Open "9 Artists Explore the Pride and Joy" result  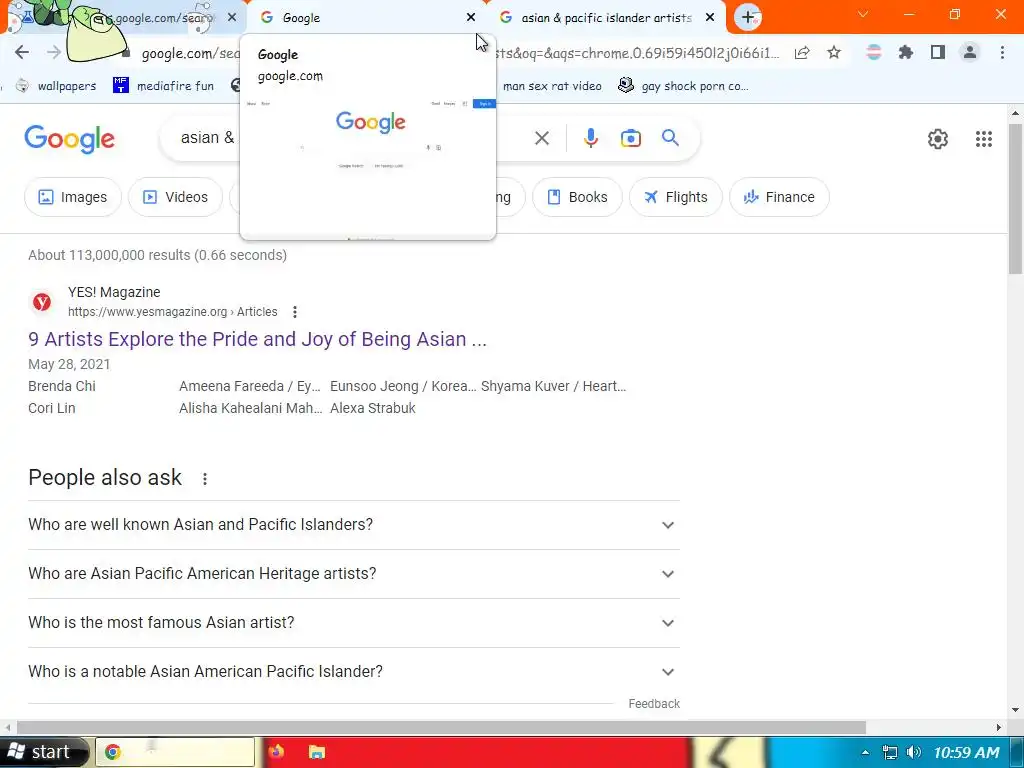pyautogui.click(x=257, y=340)
